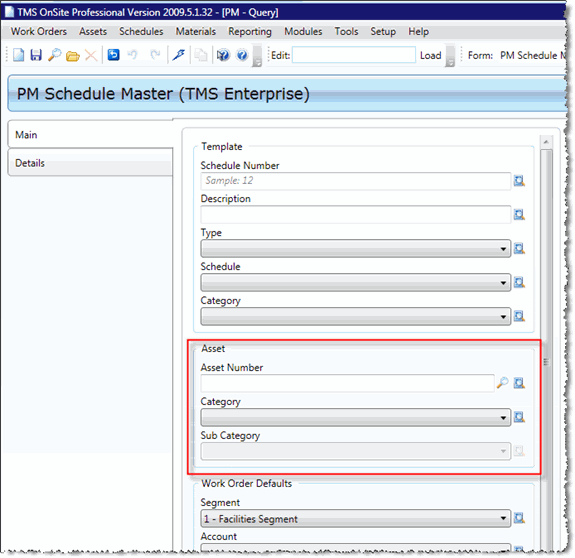Click the form scrollbar up arrow
Image resolution: width=575 pixels, height=558 pixels.
[546, 142]
